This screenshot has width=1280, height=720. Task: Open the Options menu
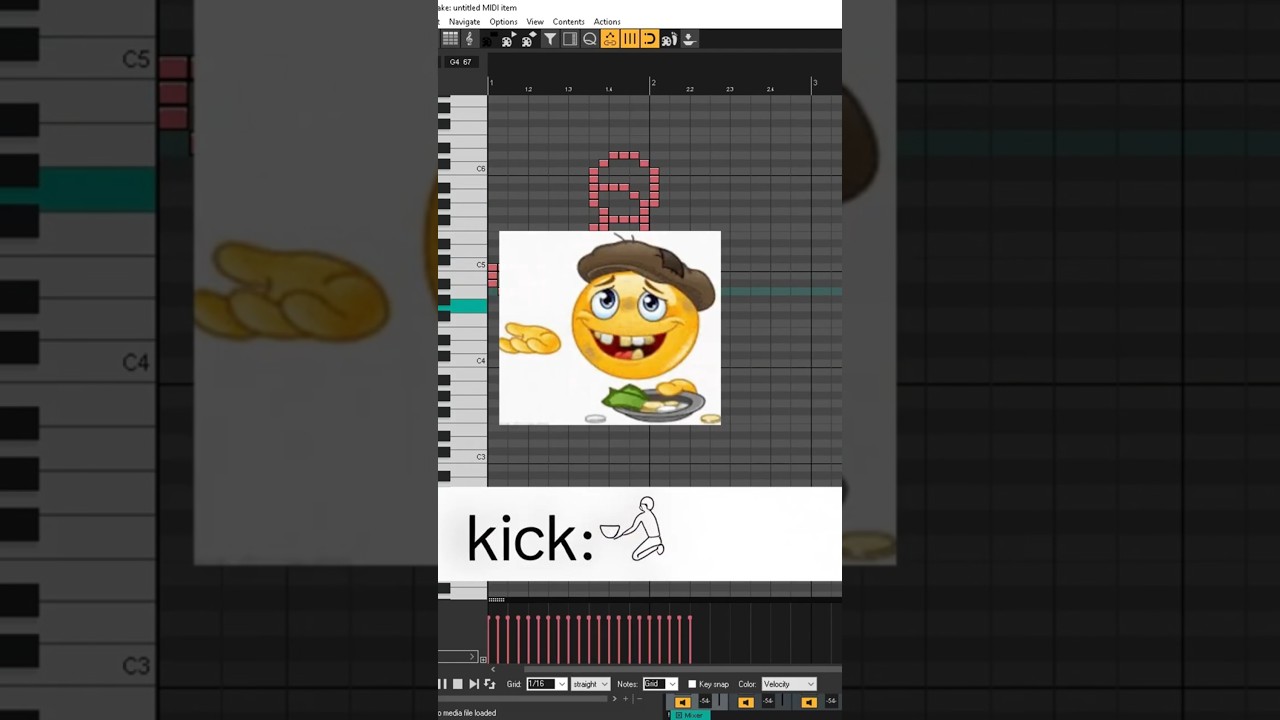pos(503,21)
